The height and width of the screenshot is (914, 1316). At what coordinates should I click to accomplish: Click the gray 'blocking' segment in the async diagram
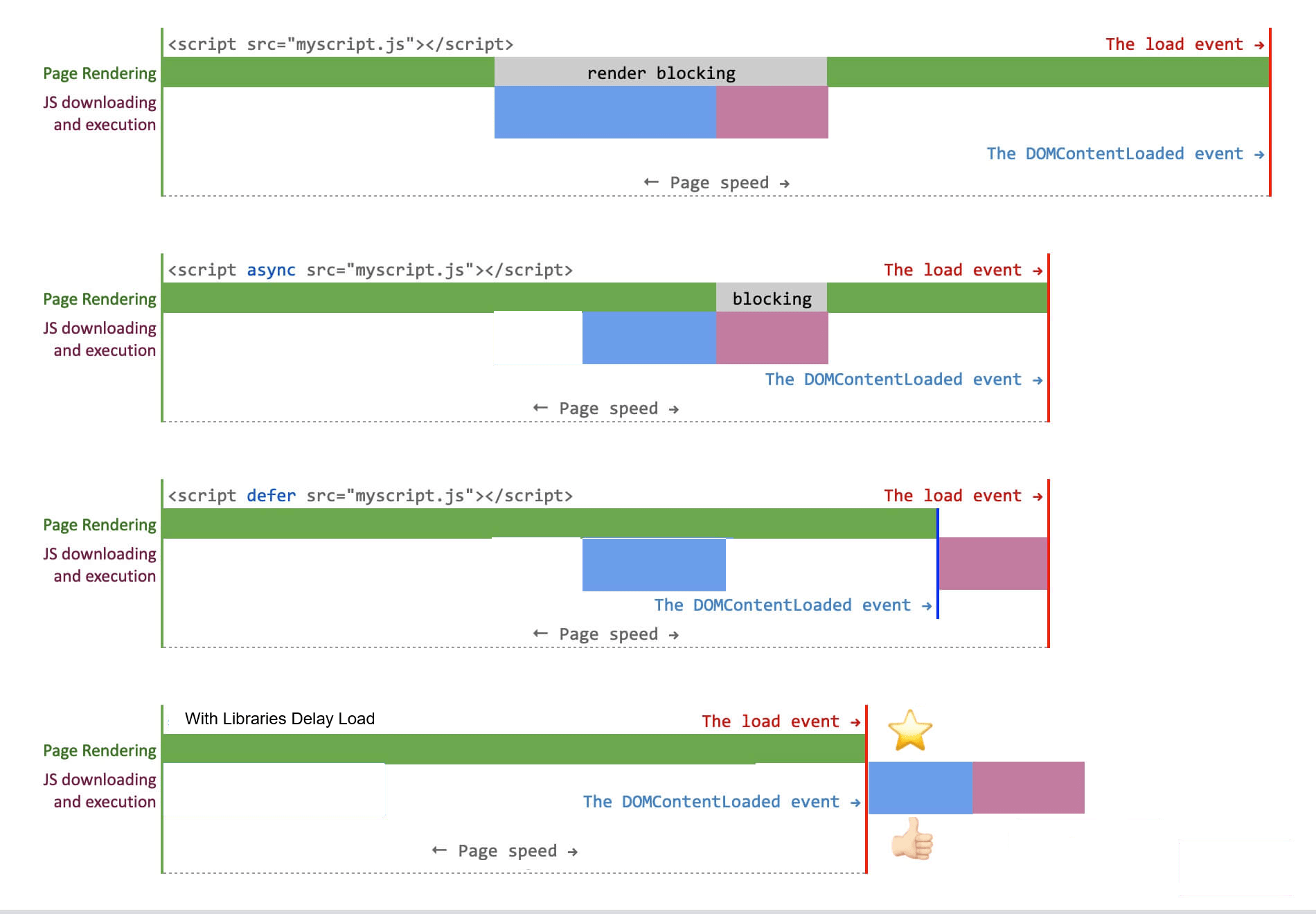tap(771, 298)
